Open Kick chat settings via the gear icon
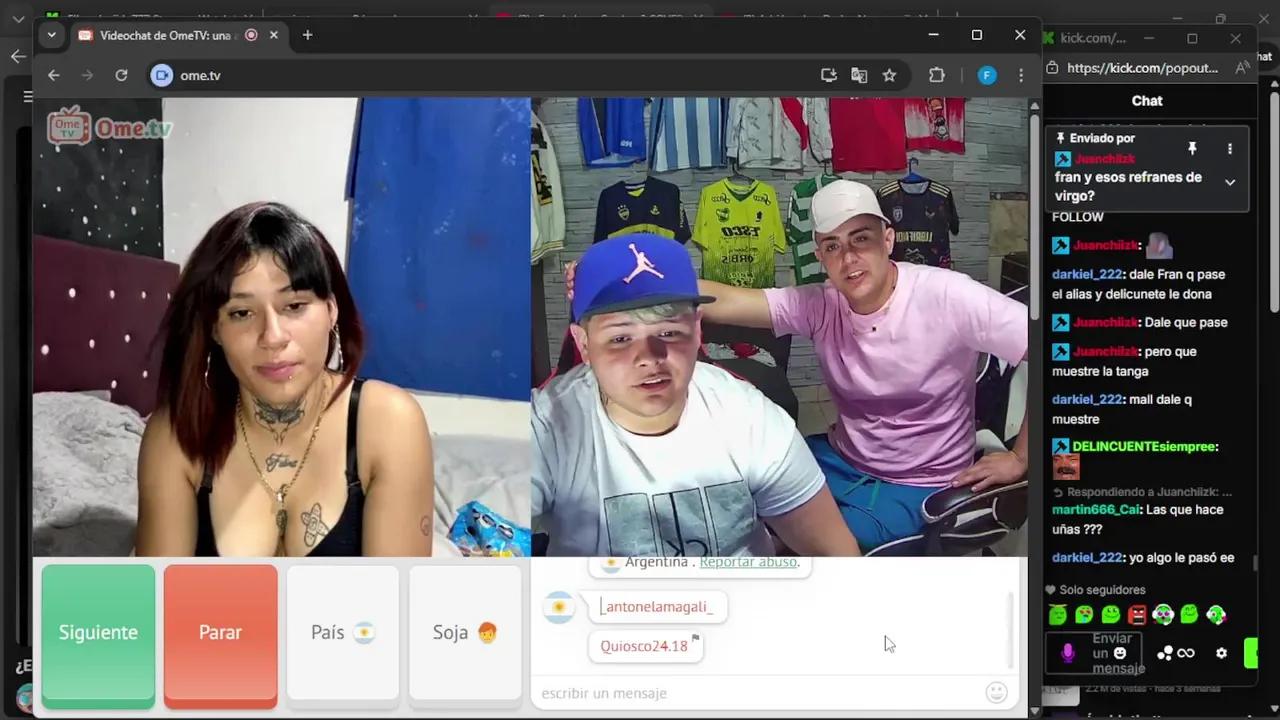 pos(1221,652)
